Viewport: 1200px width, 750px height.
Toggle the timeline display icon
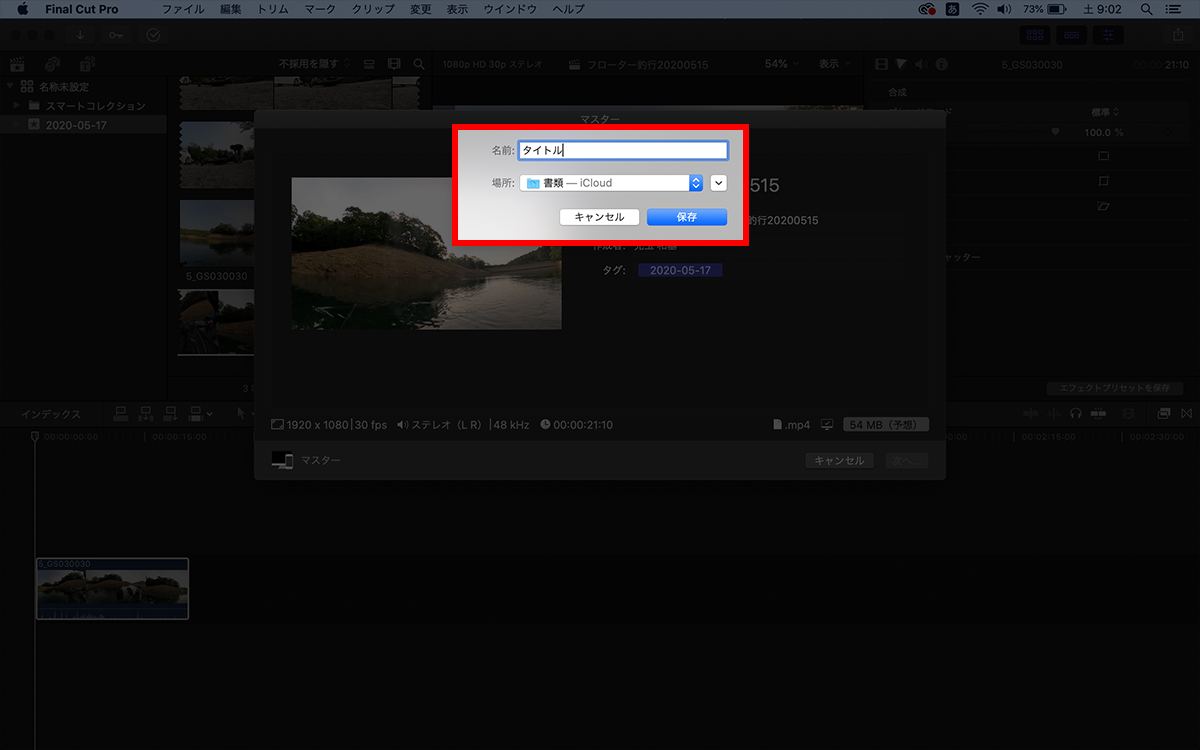tap(1071, 35)
